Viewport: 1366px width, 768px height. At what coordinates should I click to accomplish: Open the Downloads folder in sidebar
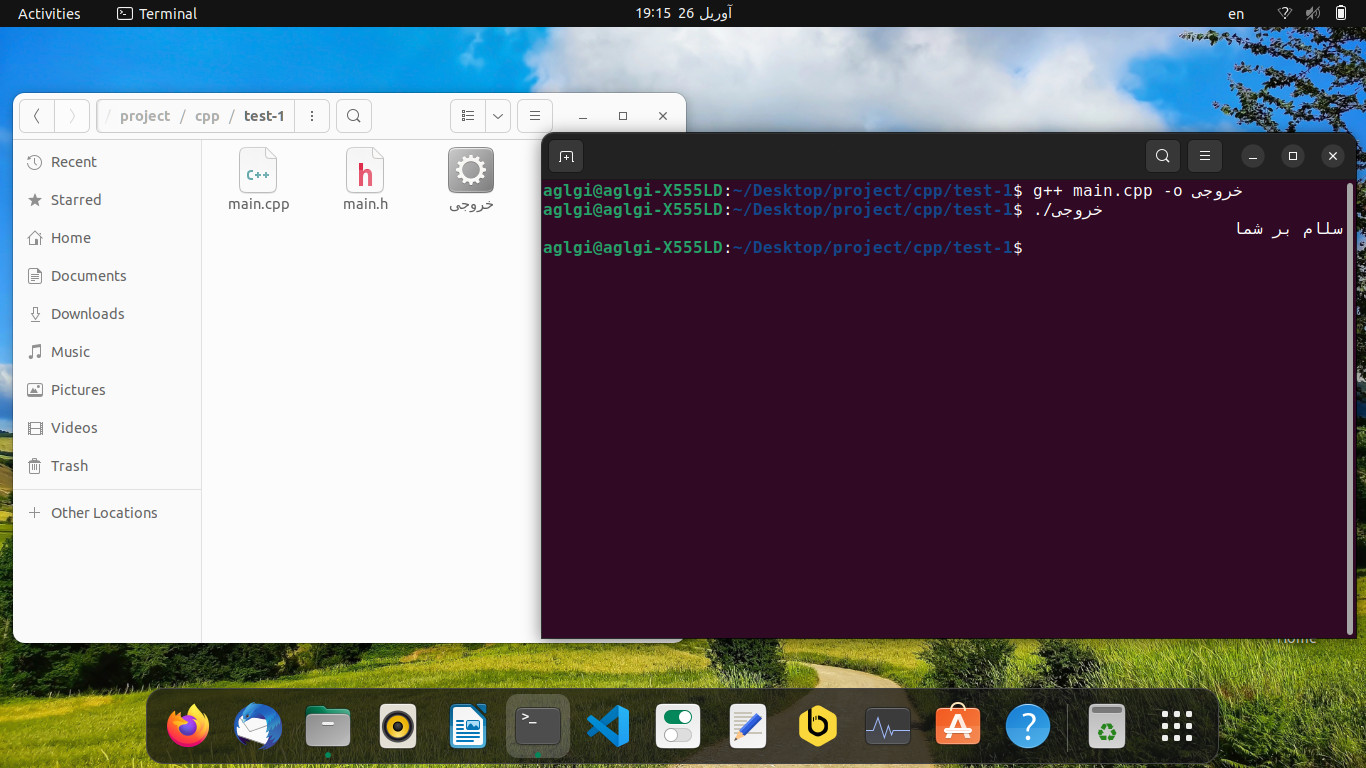tap(87, 314)
